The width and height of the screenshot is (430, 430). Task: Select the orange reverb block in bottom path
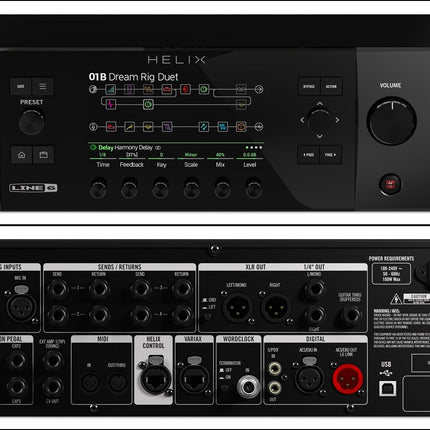click(x=241, y=127)
